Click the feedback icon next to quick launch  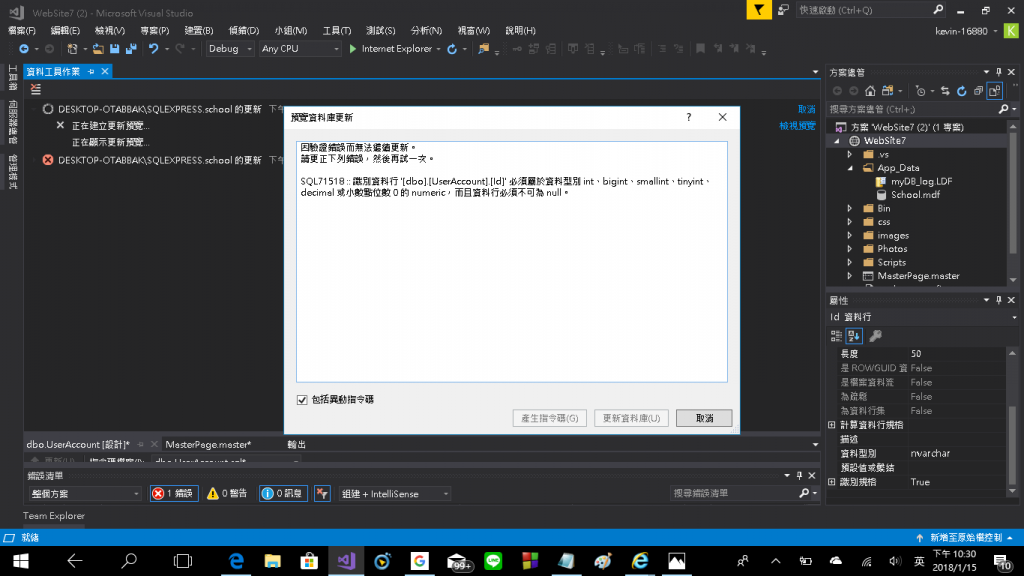tap(783, 10)
